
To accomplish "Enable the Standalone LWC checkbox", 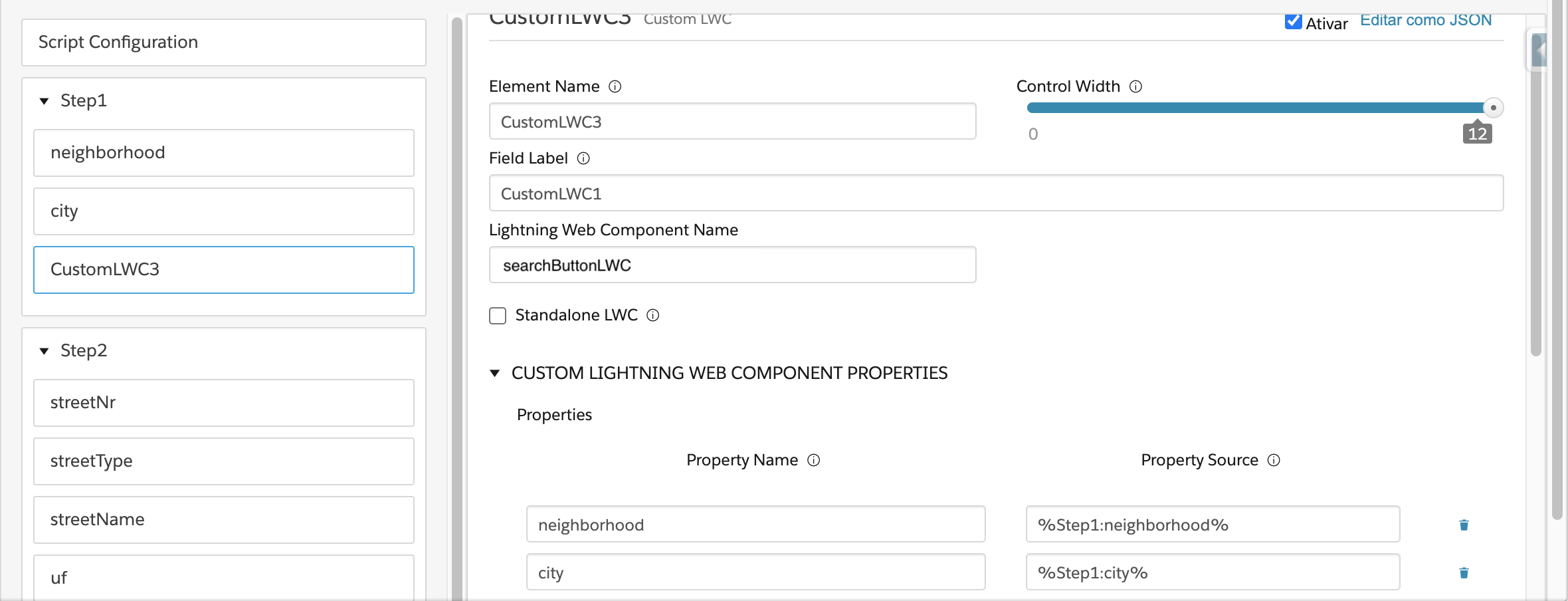I will pos(498,315).
